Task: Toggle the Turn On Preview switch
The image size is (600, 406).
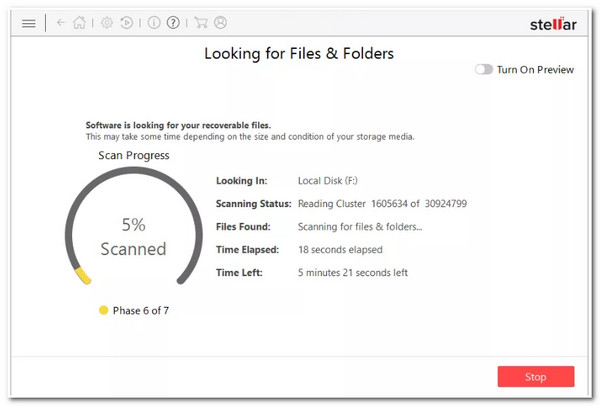Action: (484, 69)
